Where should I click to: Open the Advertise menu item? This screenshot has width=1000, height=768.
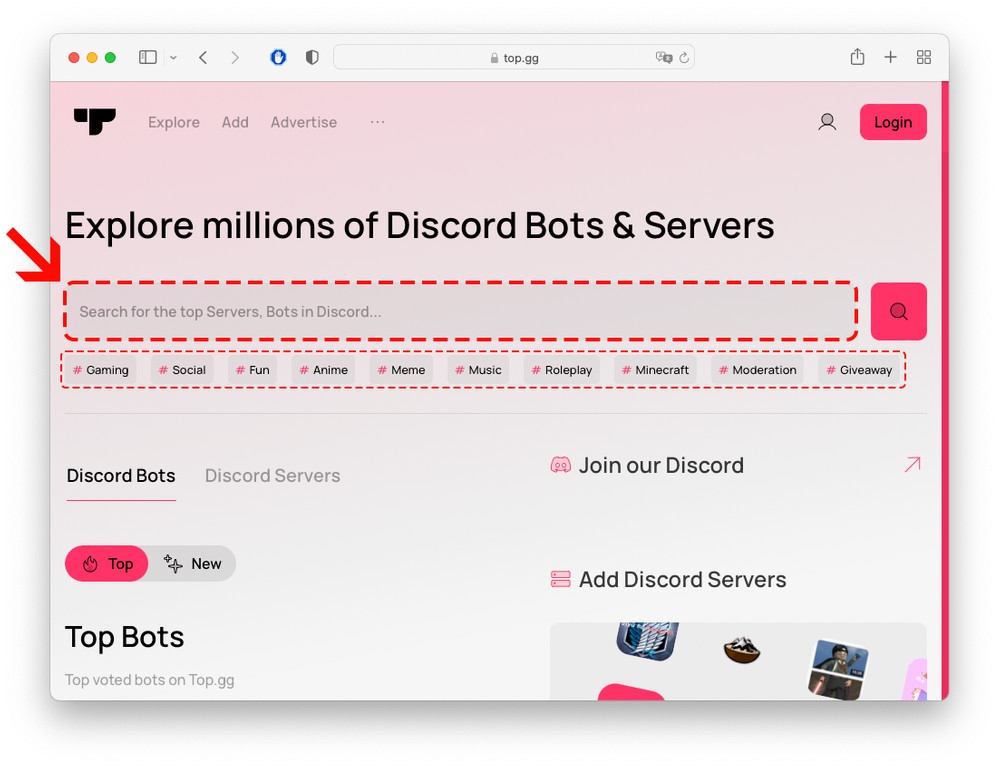click(x=304, y=122)
